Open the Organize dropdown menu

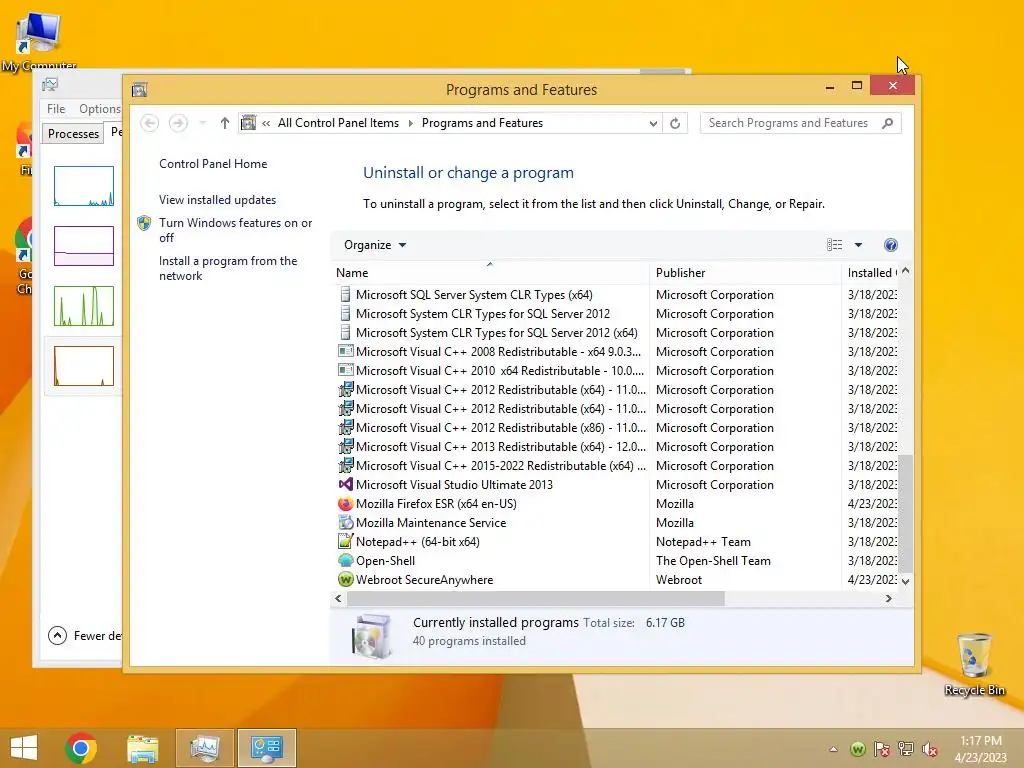coord(375,245)
